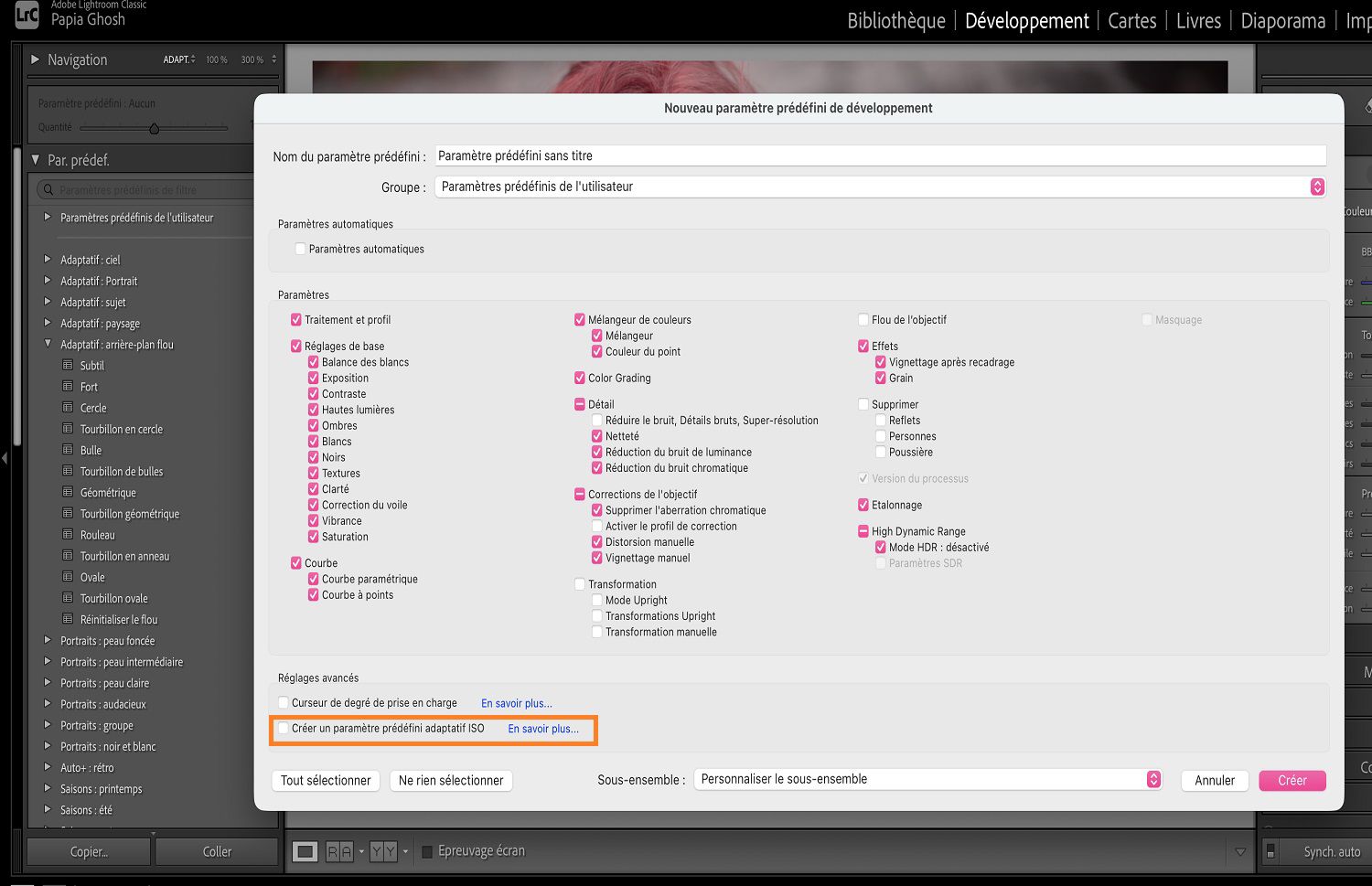
Task: Click the preset icon beside Bulle
Action: pyautogui.click(x=68, y=449)
